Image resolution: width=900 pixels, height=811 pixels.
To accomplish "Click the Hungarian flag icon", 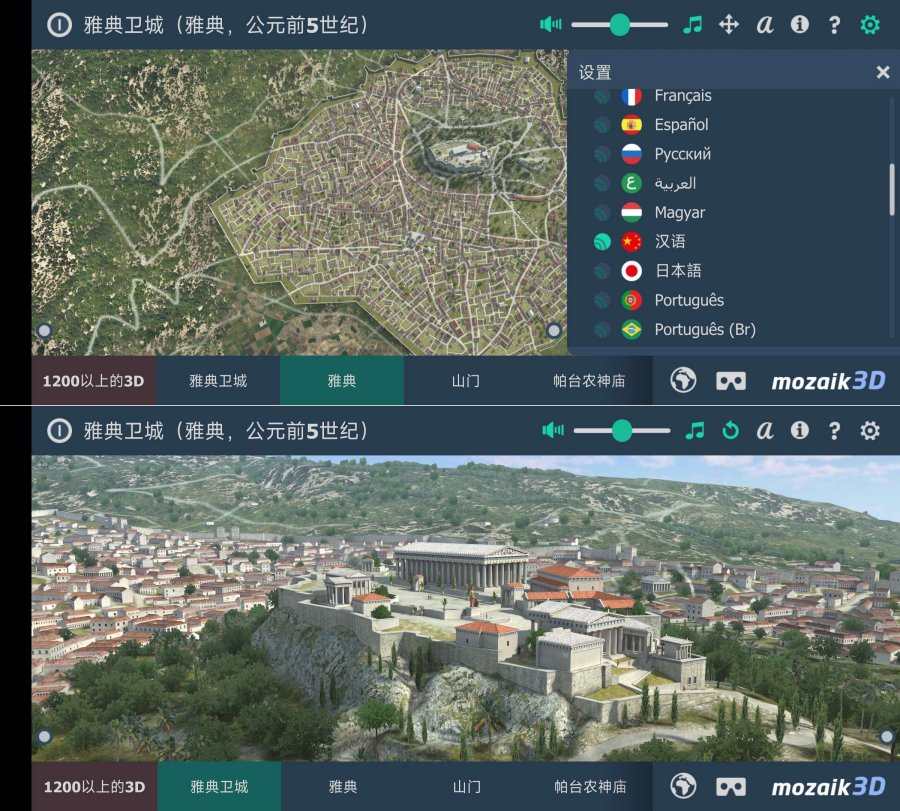I will 631,212.
